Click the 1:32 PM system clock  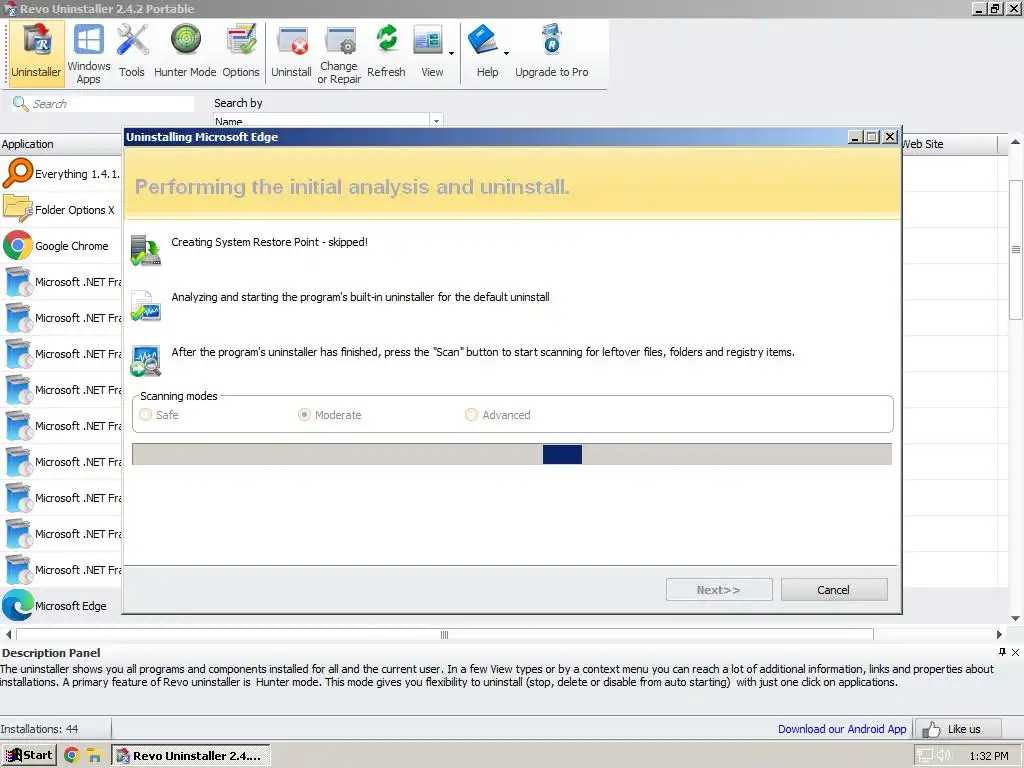(989, 756)
